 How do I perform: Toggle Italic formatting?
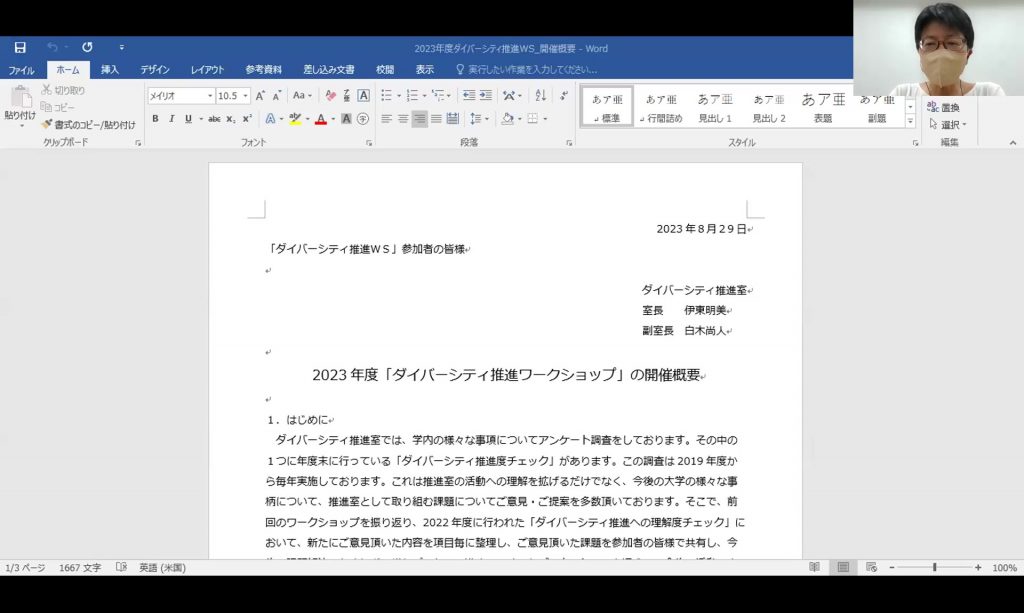tap(171, 119)
